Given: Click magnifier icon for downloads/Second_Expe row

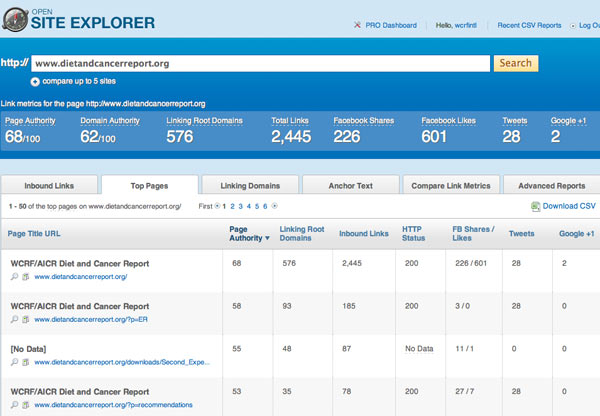Looking at the screenshot, I should [15, 362].
